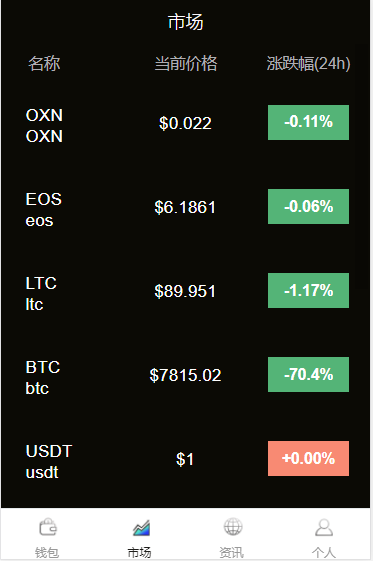
Task: Open the BTC coin row name
Action: click(x=43, y=377)
